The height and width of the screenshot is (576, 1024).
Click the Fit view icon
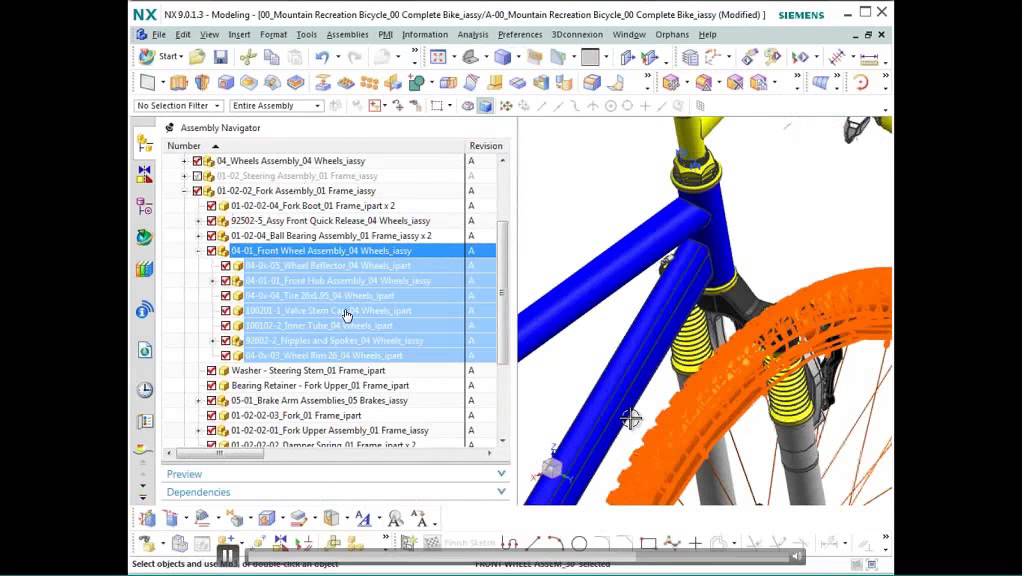tap(438, 57)
